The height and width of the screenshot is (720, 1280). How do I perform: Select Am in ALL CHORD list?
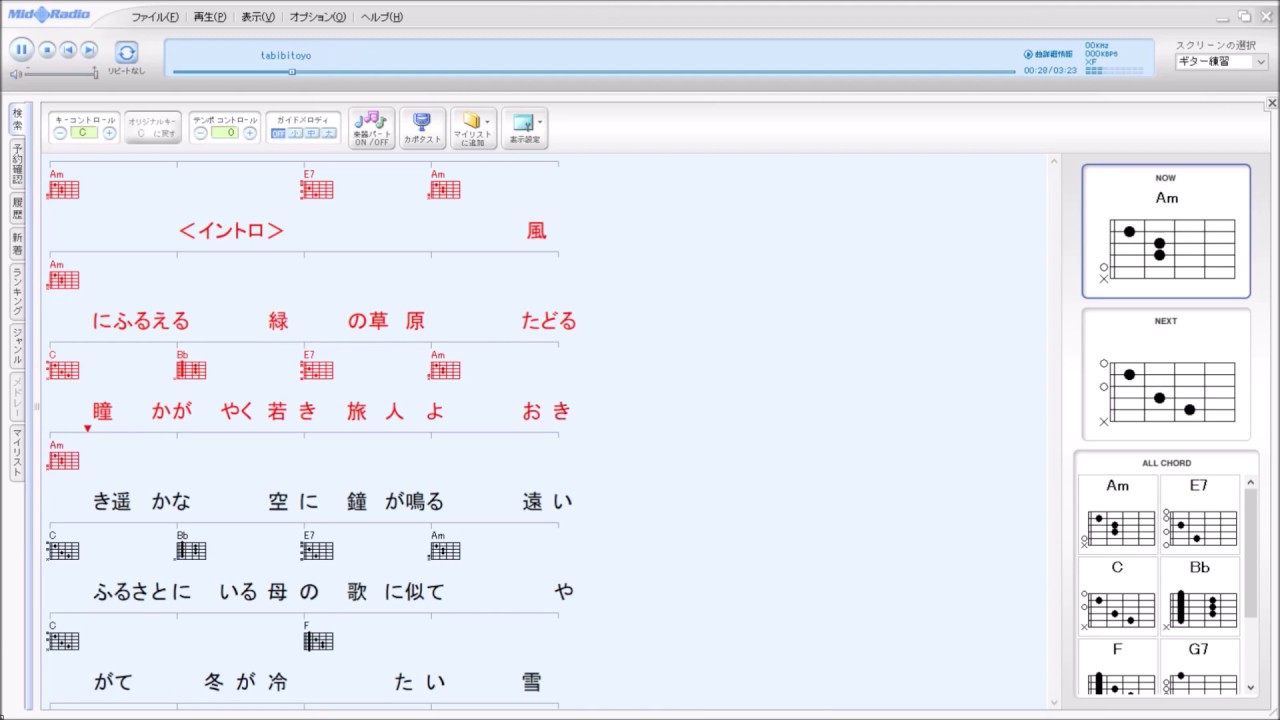[x=1118, y=514]
